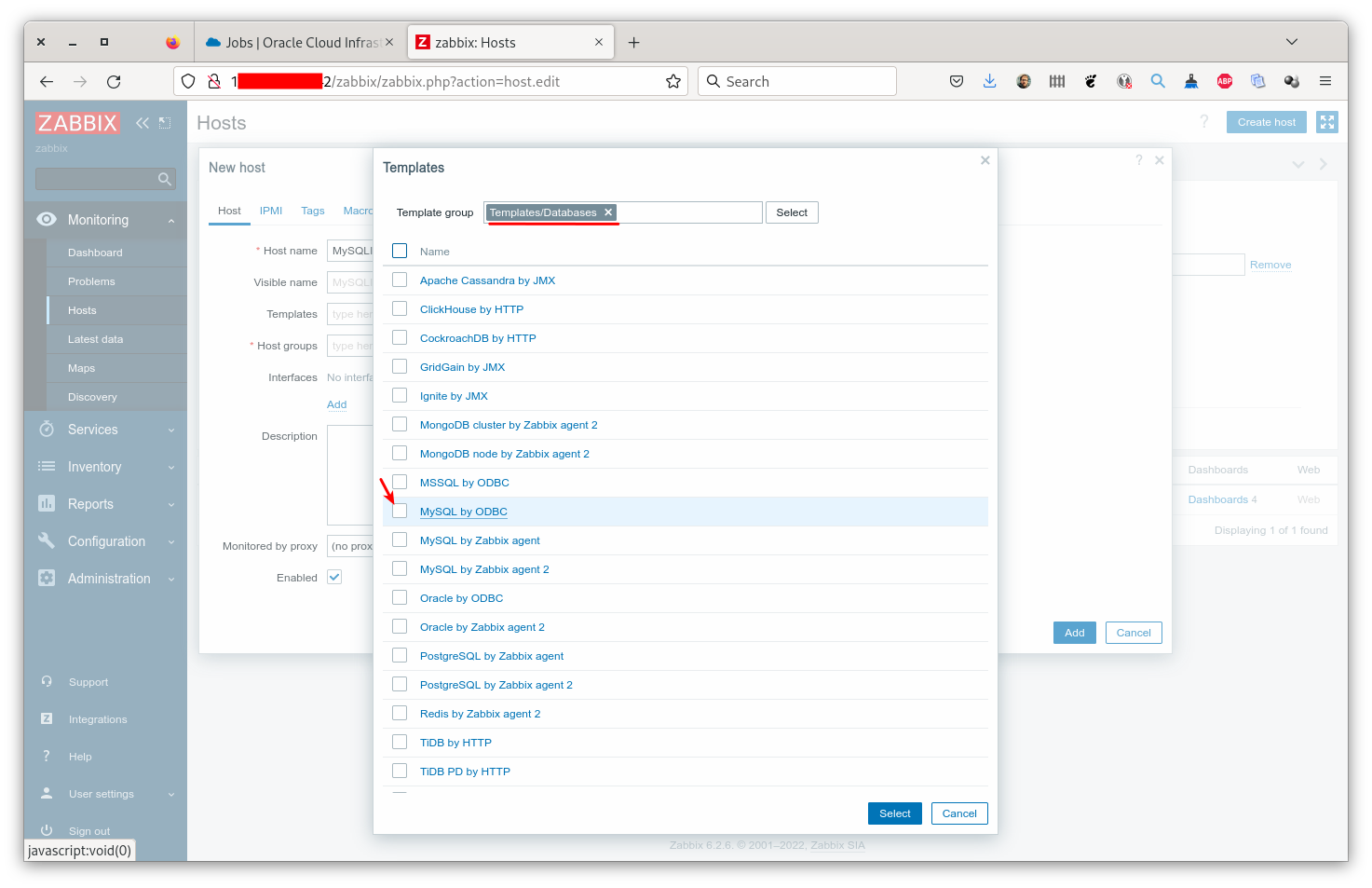Click the help question mark icon

point(1203,121)
